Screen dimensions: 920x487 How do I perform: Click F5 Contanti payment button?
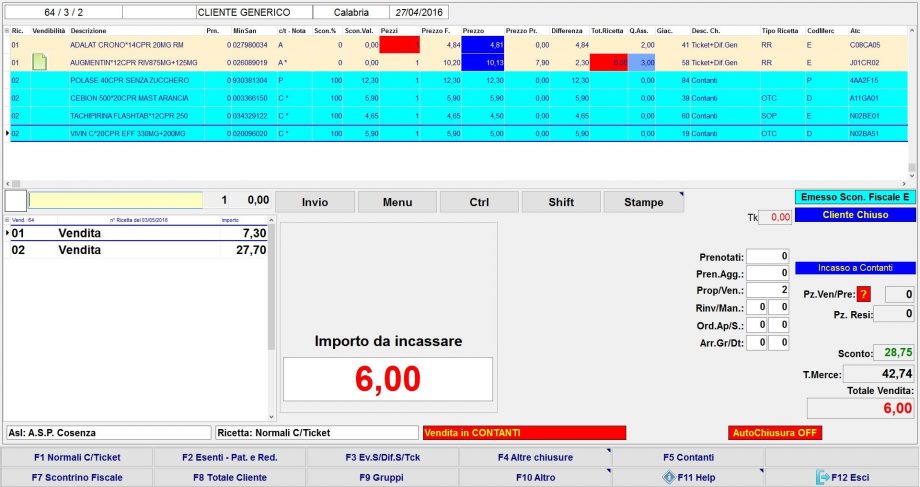click(687, 458)
